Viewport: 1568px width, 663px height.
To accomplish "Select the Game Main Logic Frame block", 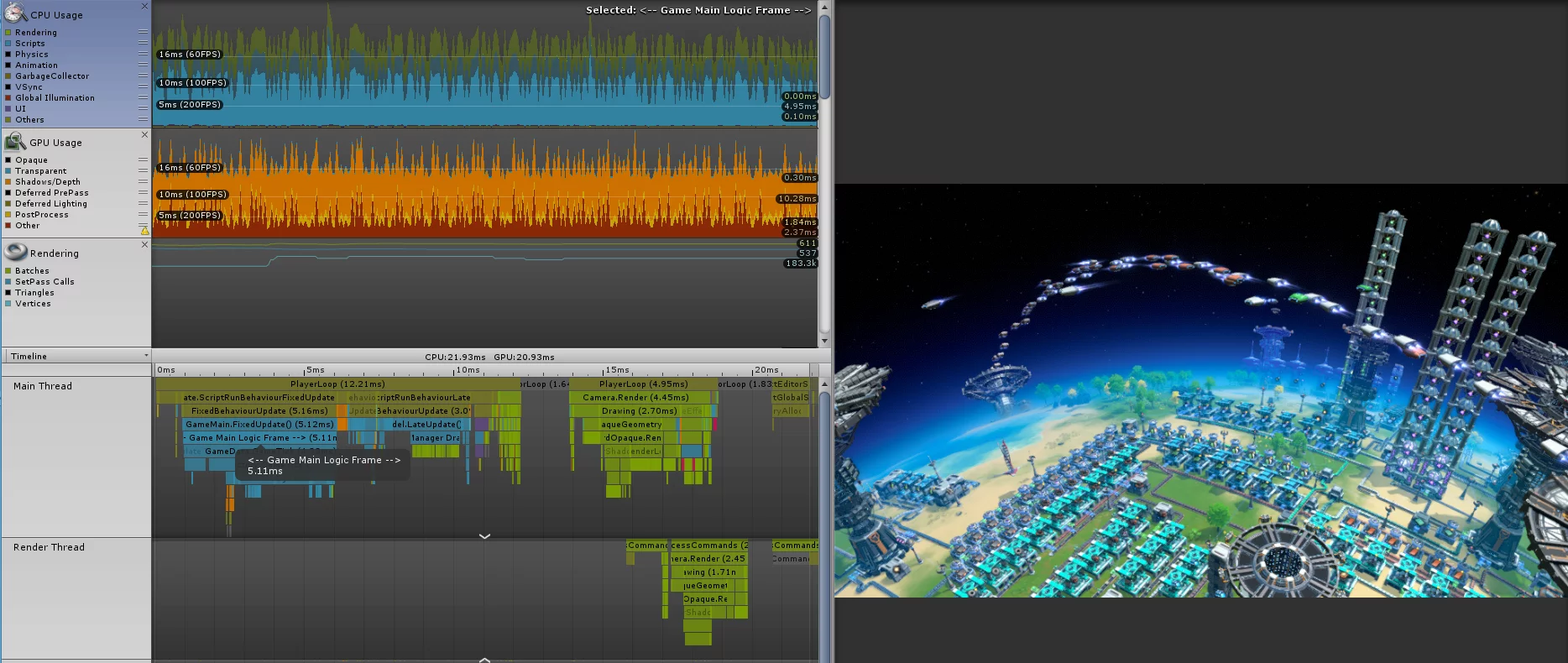I will click(x=260, y=438).
